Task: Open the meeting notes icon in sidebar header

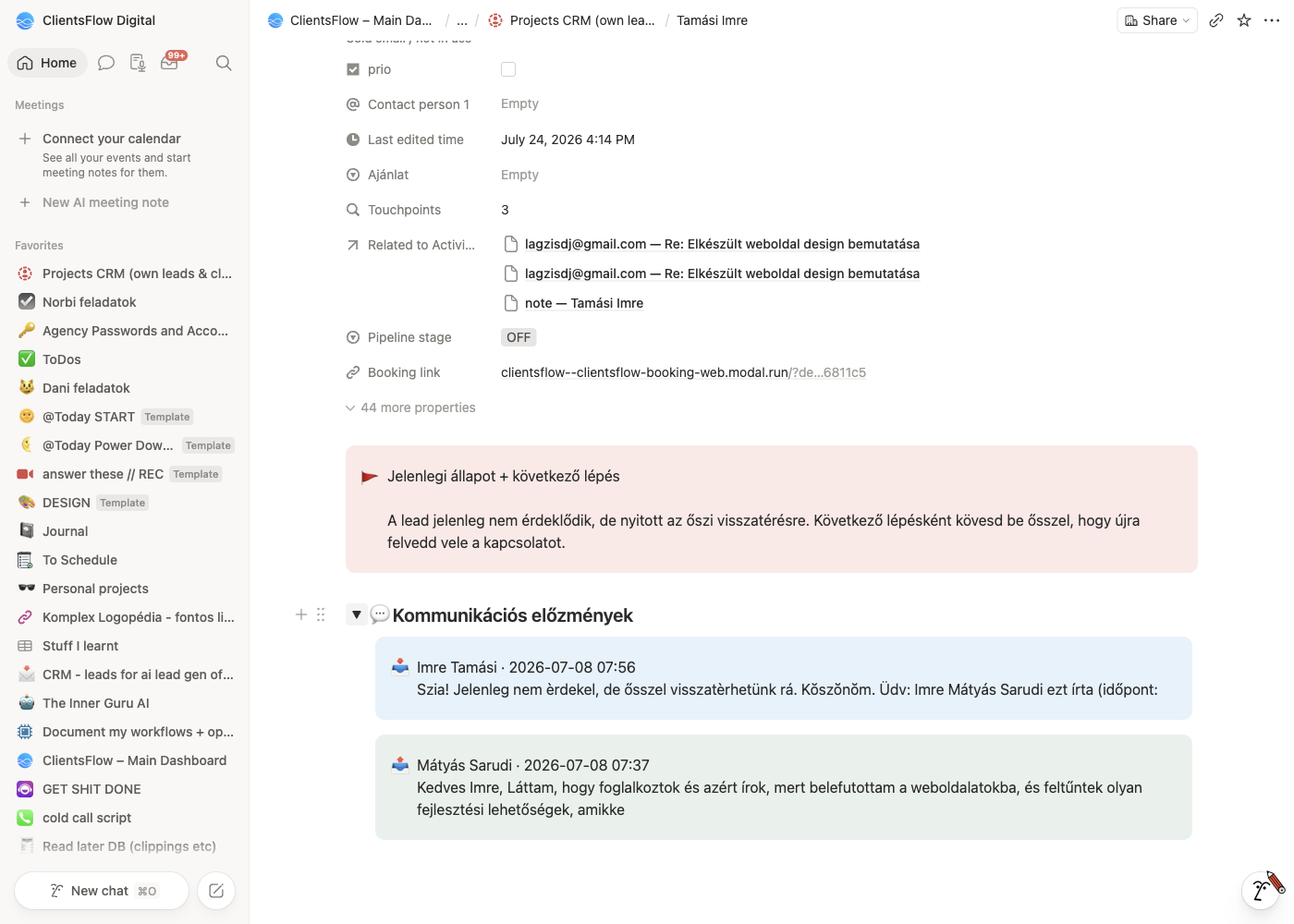Action: pyautogui.click(x=138, y=63)
